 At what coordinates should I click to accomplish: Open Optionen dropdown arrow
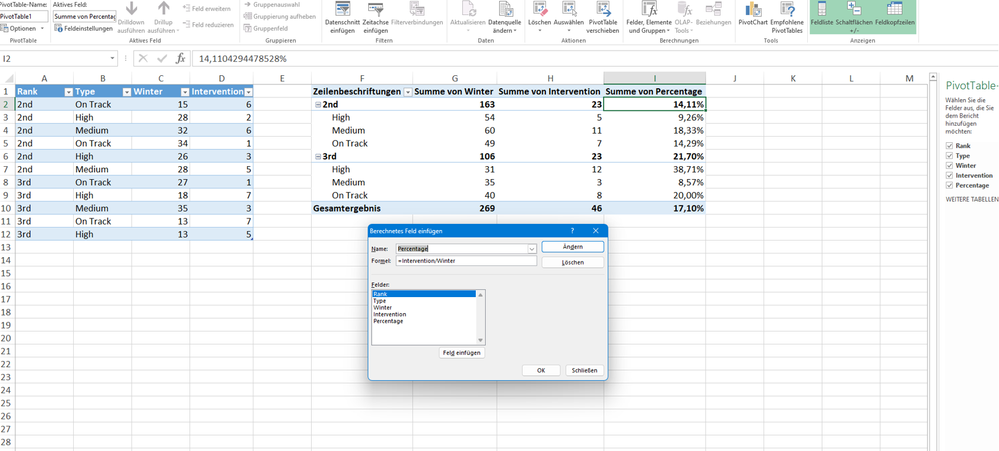click(42, 29)
